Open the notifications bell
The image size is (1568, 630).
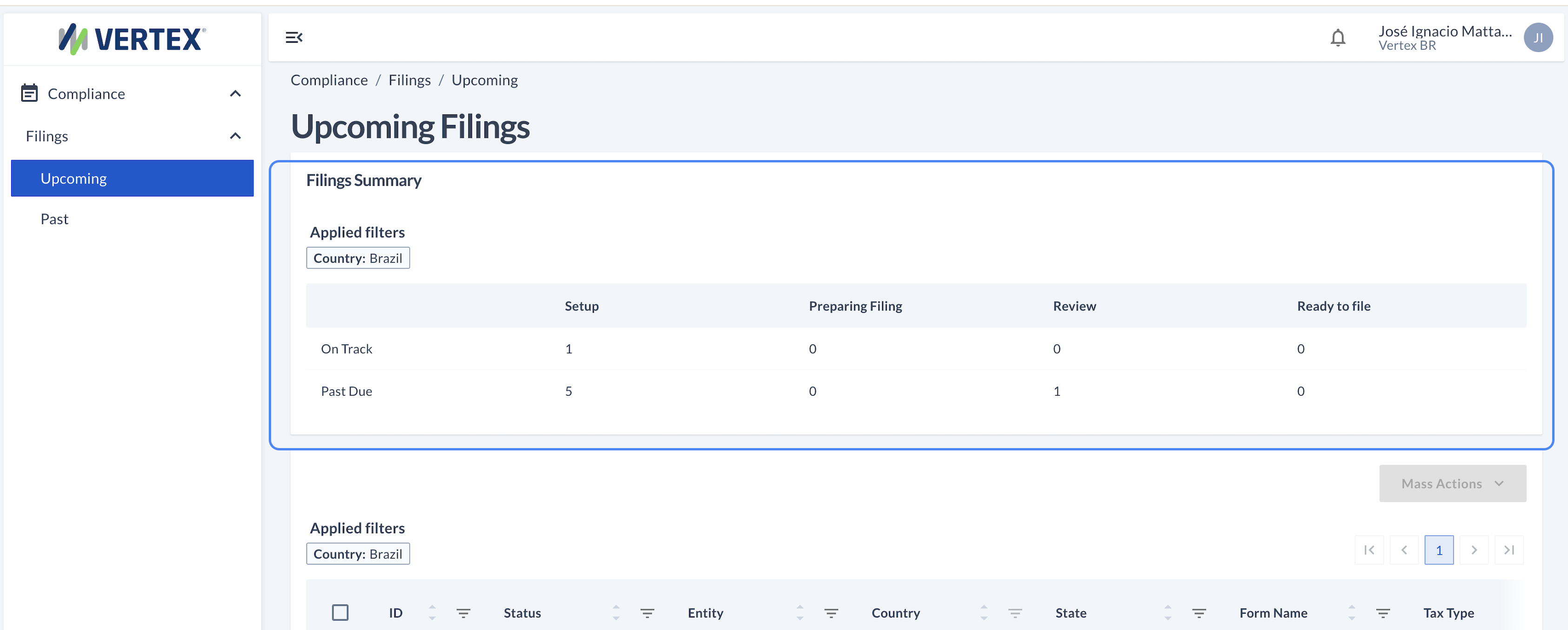(x=1337, y=38)
